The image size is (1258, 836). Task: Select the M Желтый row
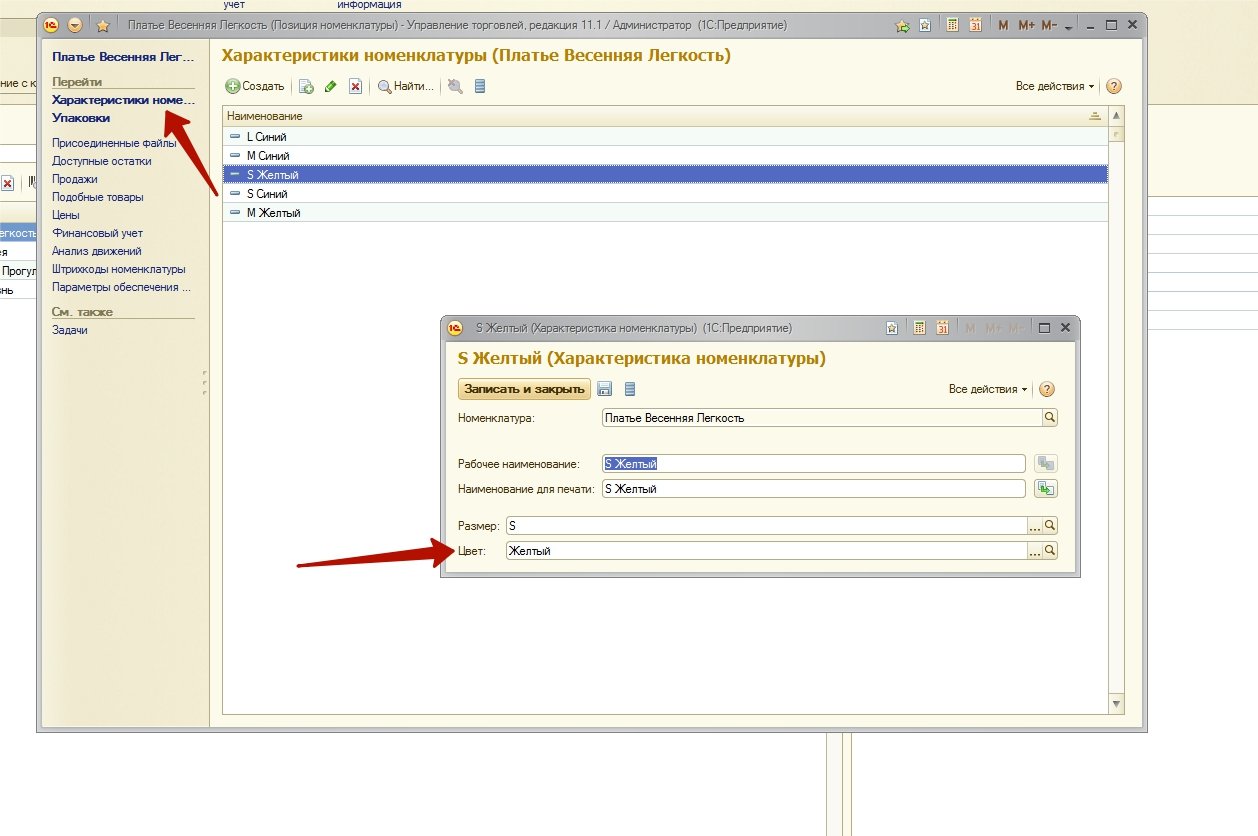click(x=665, y=213)
